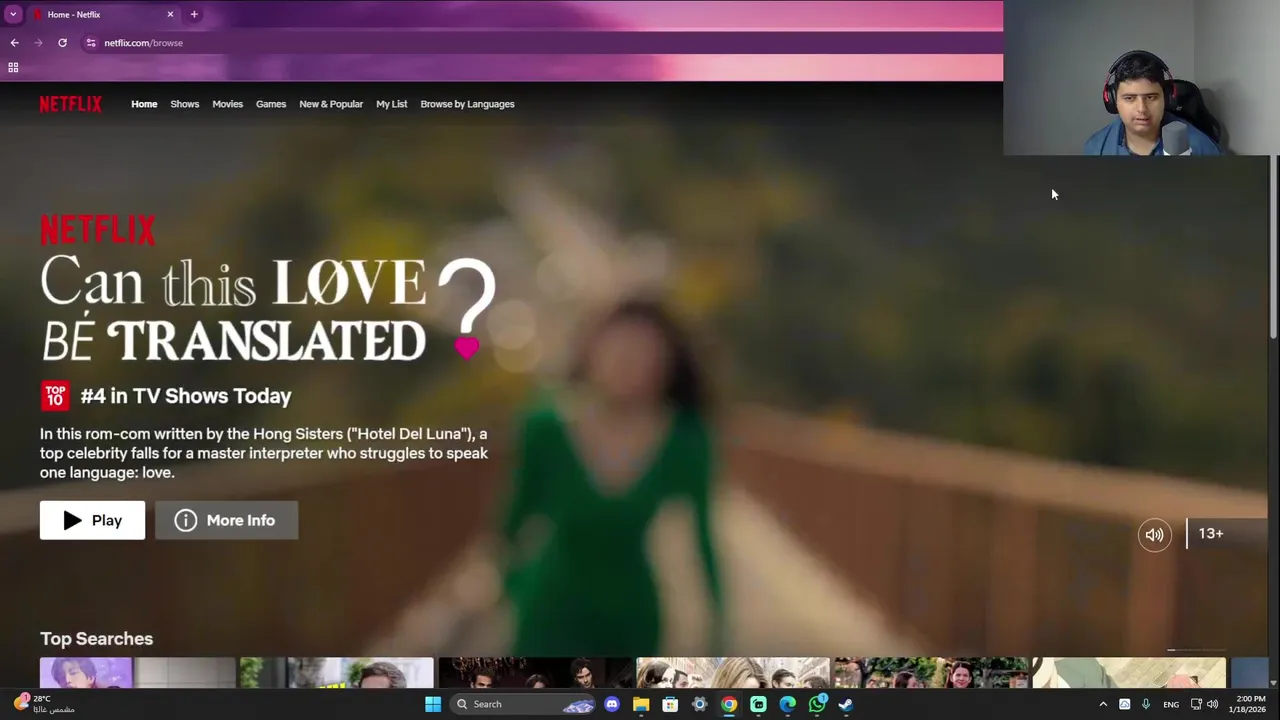This screenshot has height=720, width=1280.
Task: Click the Top Searches row heading
Action: point(96,639)
